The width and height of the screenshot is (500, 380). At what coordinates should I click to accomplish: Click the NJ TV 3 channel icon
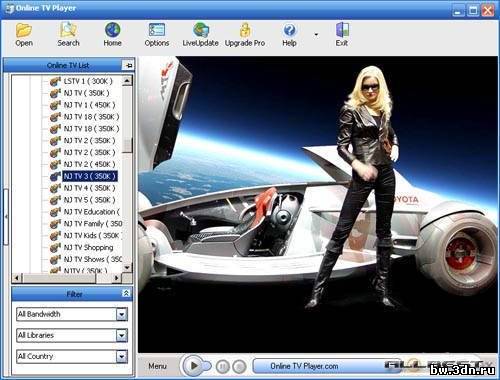tap(55, 176)
